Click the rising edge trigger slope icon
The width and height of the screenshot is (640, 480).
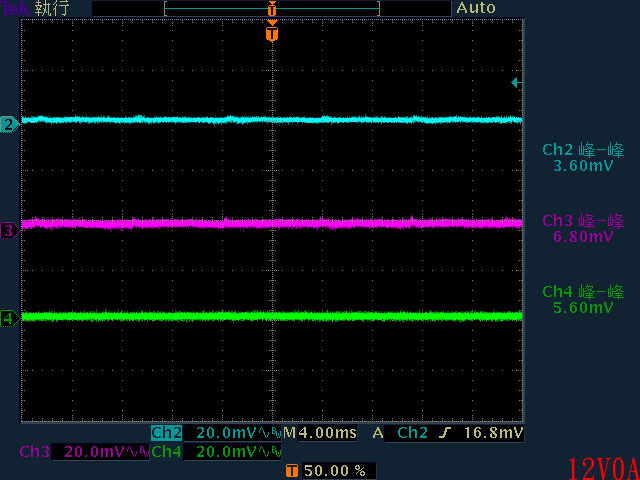pyautogui.click(x=445, y=433)
